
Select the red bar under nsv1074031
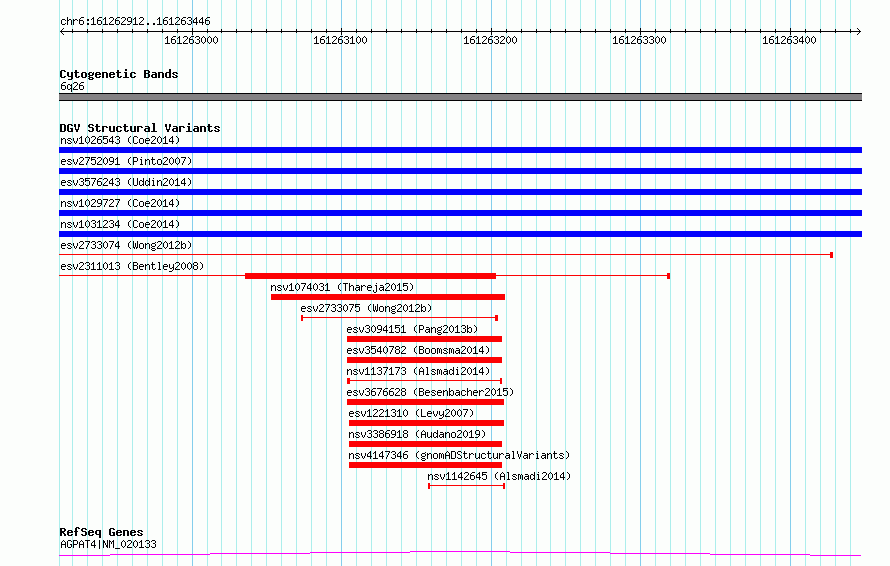pos(388,297)
